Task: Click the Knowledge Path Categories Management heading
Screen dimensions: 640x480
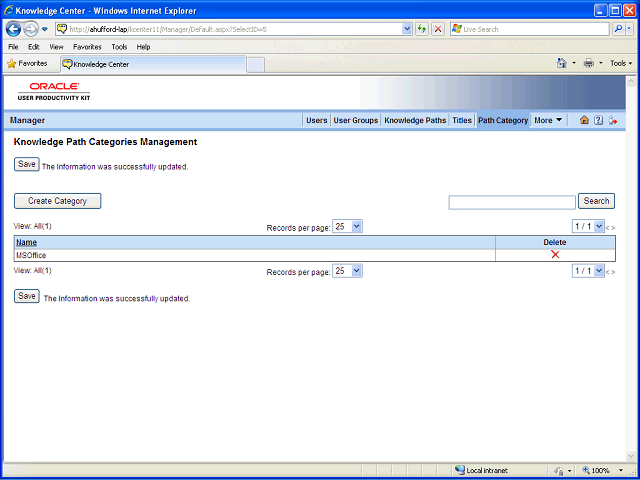Action: pyautogui.click(x=105, y=142)
